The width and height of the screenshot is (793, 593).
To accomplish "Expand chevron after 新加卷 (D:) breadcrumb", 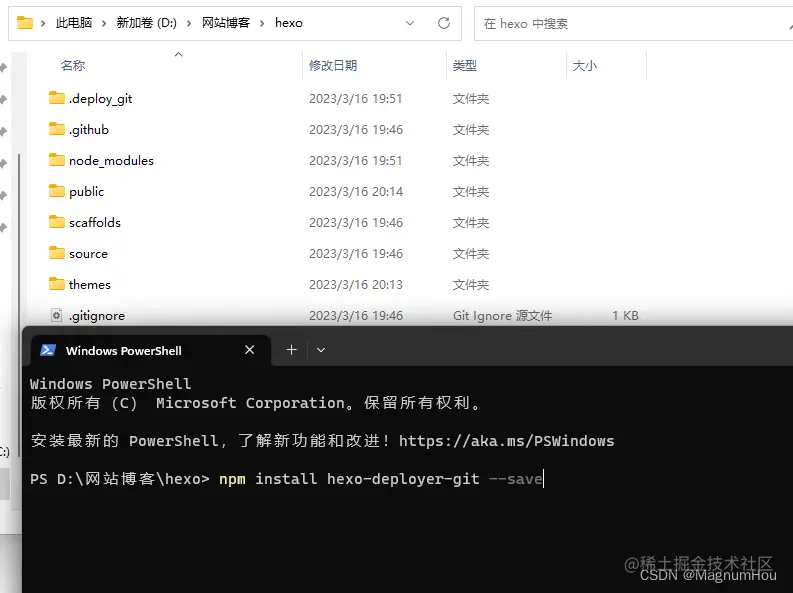I will tap(189, 23).
